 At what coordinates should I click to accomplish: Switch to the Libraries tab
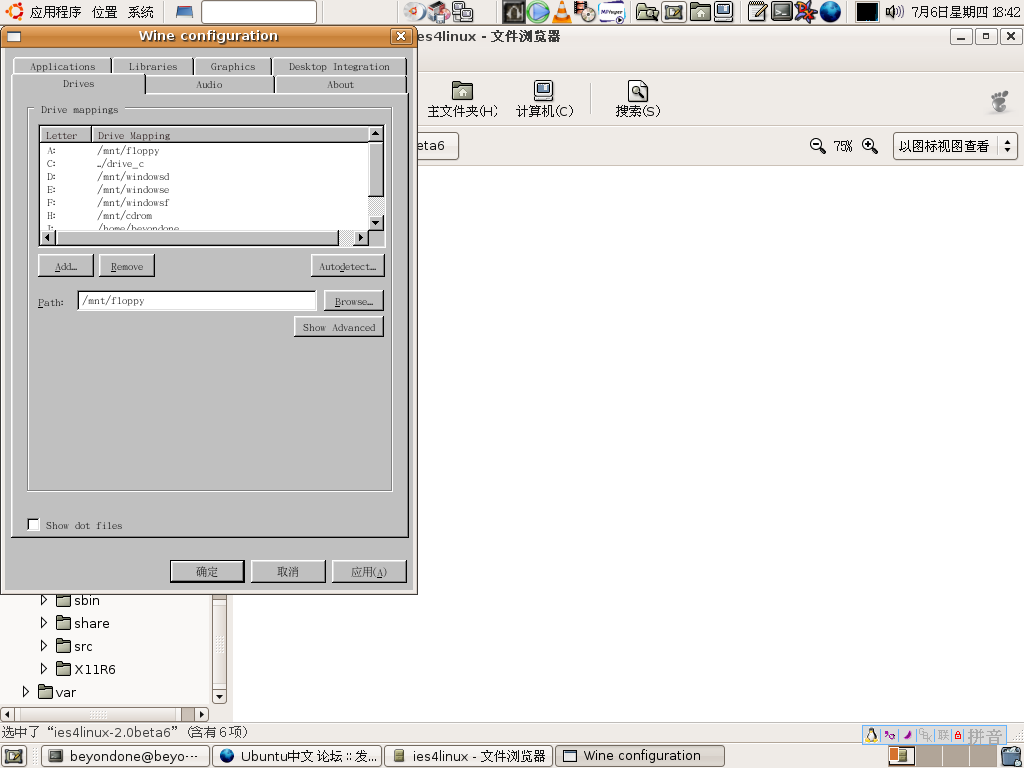point(153,67)
